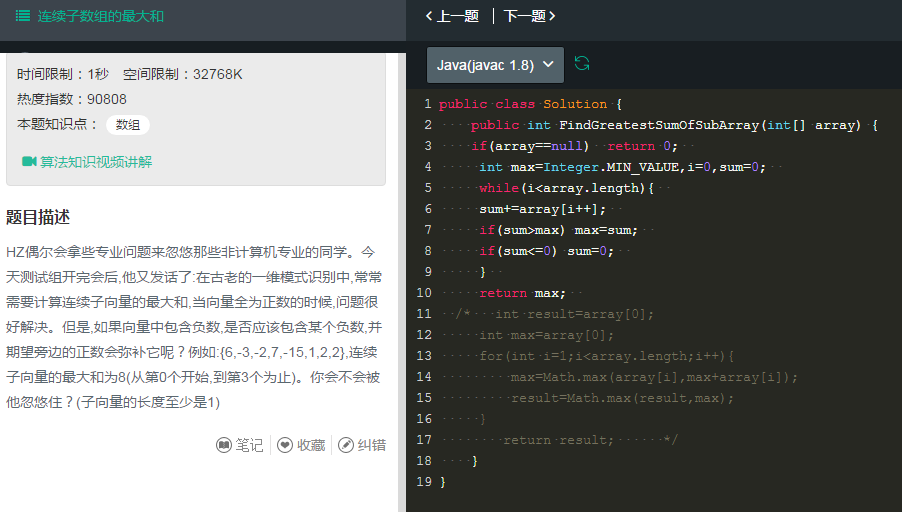Click the line if(array==null) return 0;
The image size is (902, 512).
tap(575, 146)
